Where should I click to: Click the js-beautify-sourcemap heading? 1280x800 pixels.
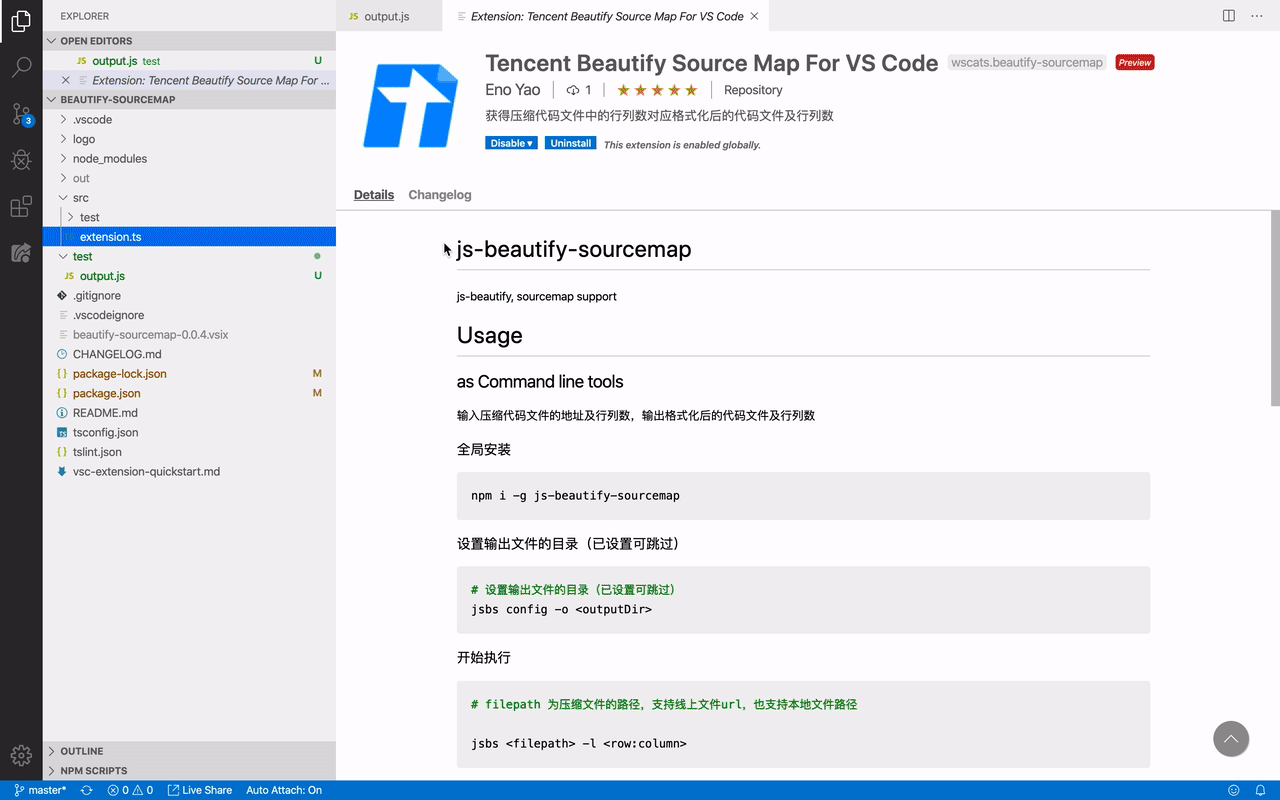574,249
